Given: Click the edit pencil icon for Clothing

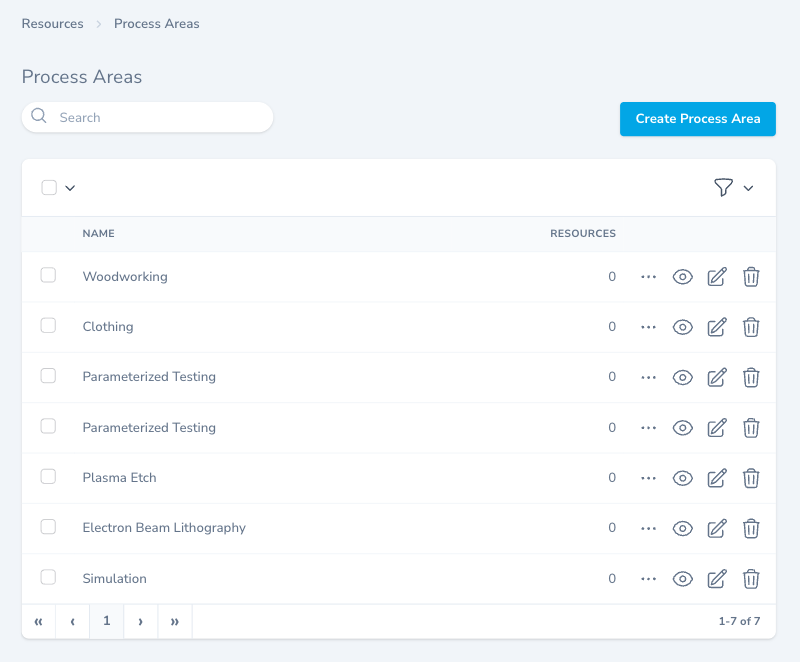Looking at the screenshot, I should click(717, 327).
